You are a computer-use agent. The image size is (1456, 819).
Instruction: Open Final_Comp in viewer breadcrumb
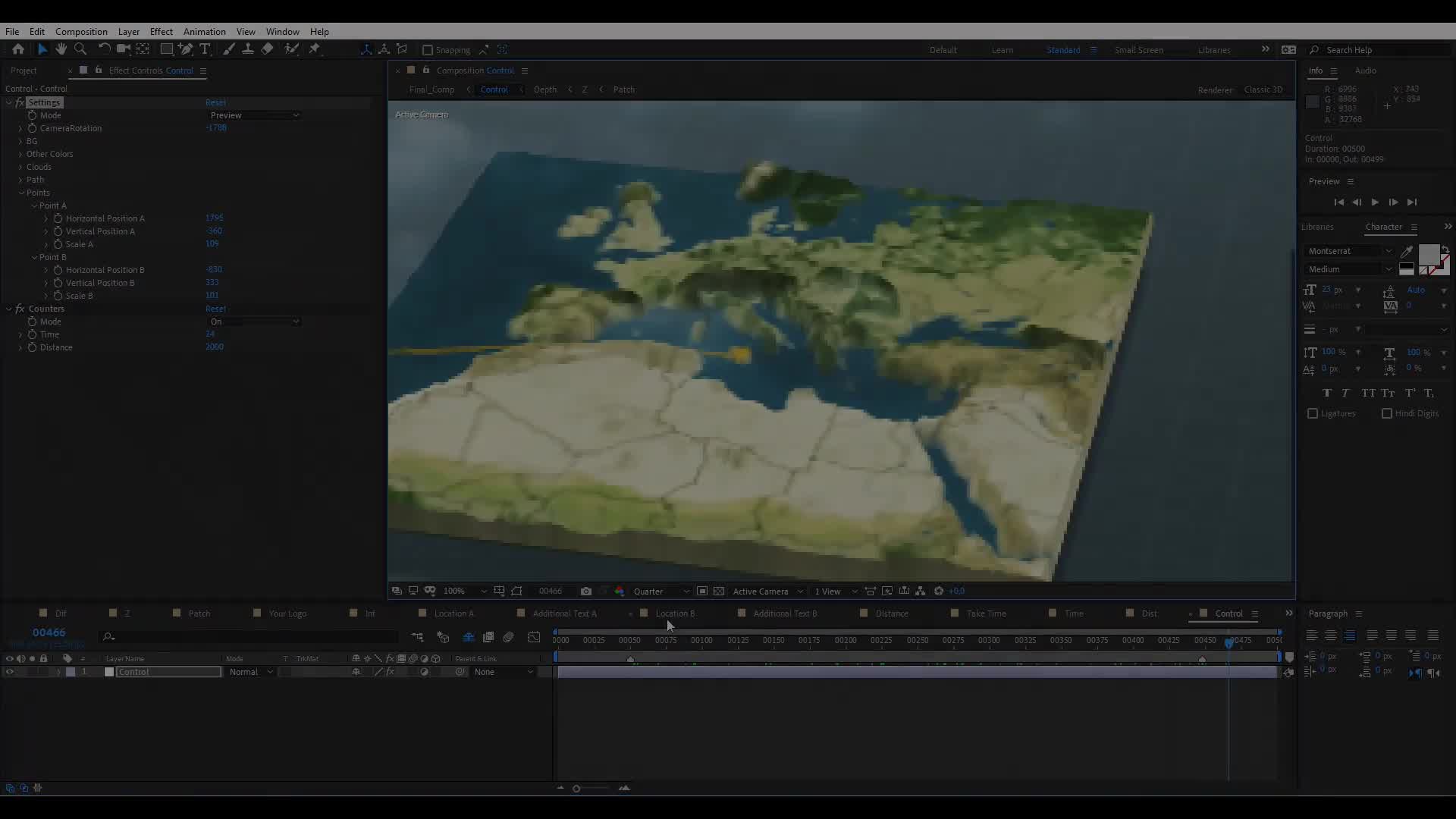[431, 89]
